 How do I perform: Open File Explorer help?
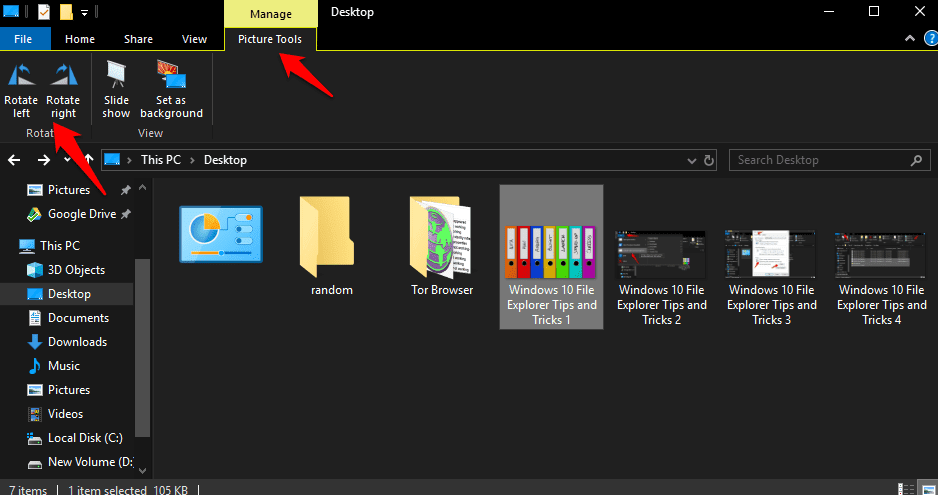(931, 38)
